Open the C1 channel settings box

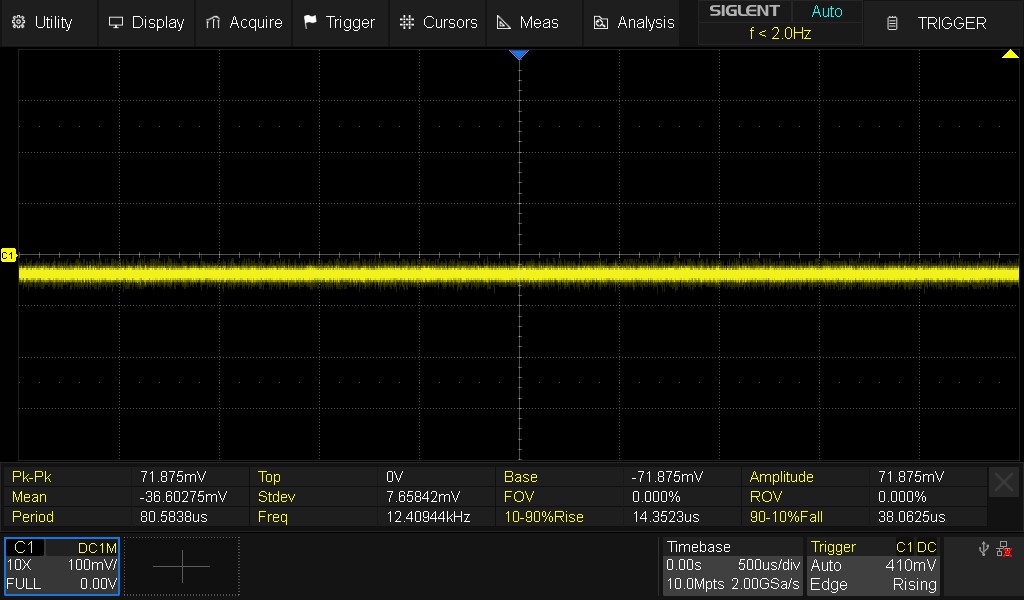[62, 566]
